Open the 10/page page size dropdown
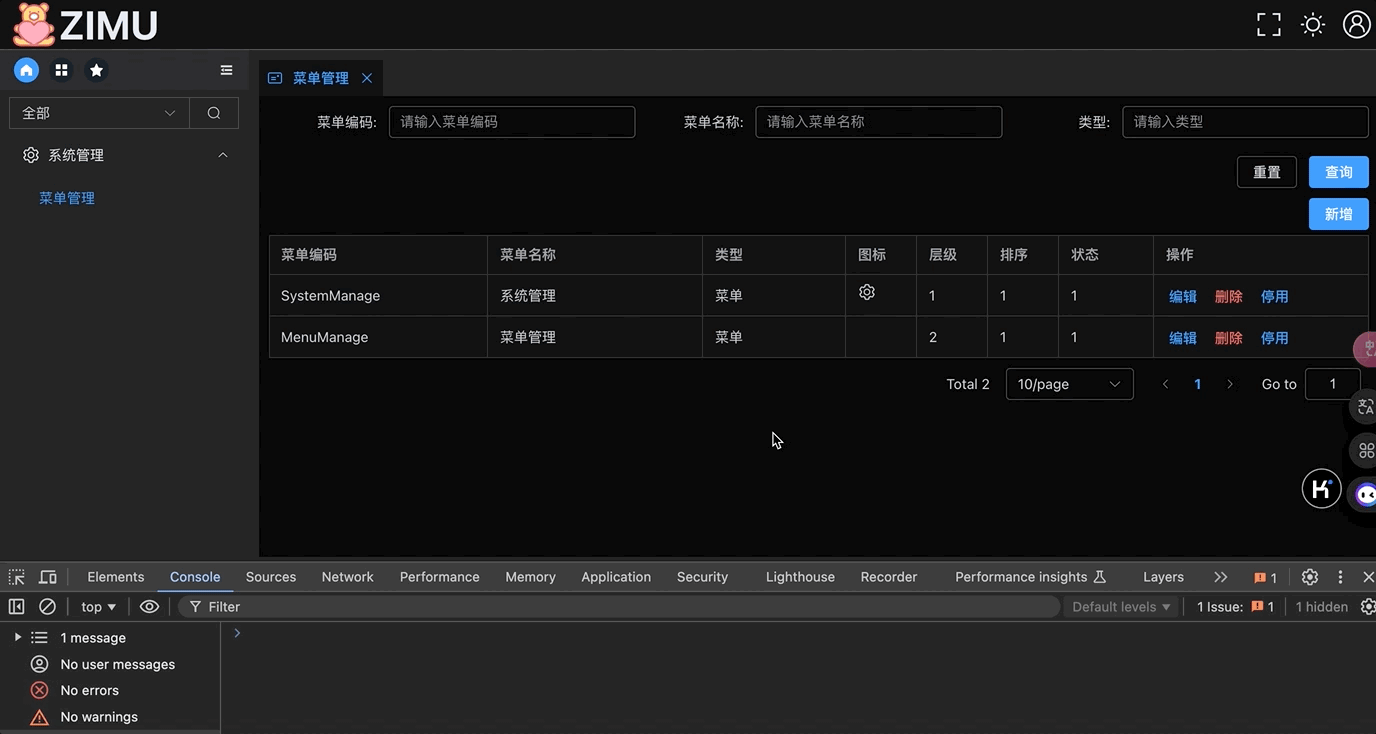This screenshot has width=1376, height=734. (x=1069, y=384)
